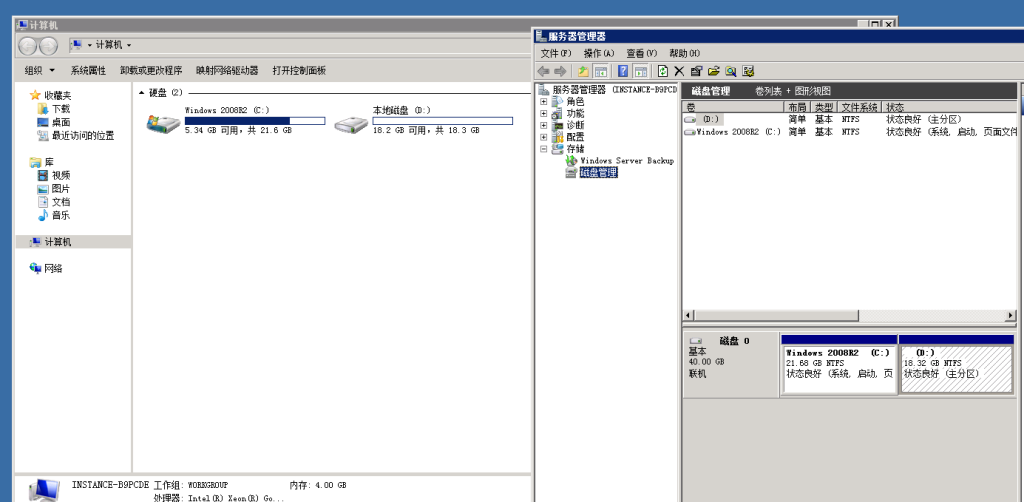Expand the 诊断 tree node
Screen dimensions: 1024x502
pos(543,125)
